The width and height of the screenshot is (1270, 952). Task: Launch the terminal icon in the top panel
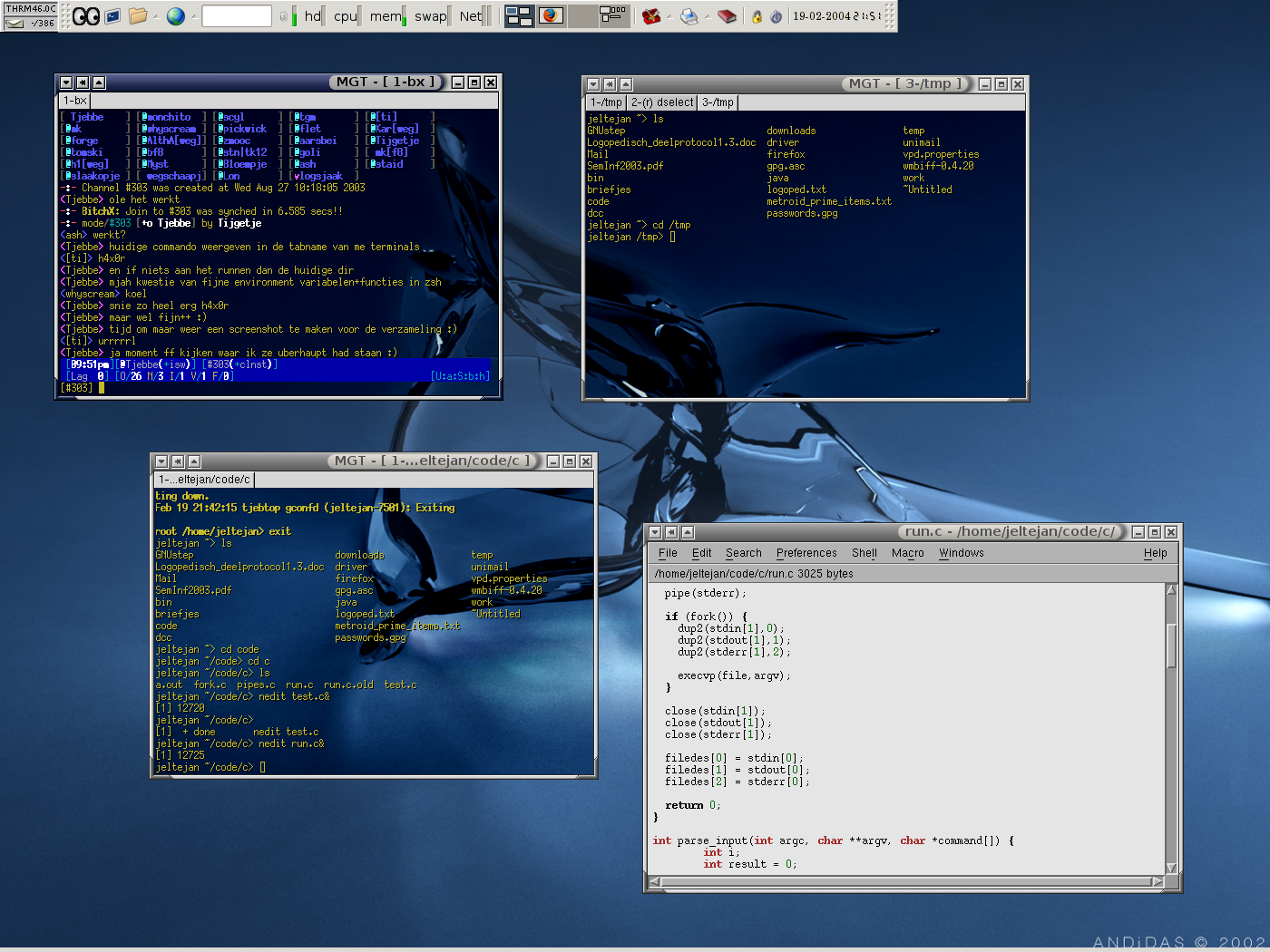tap(112, 16)
